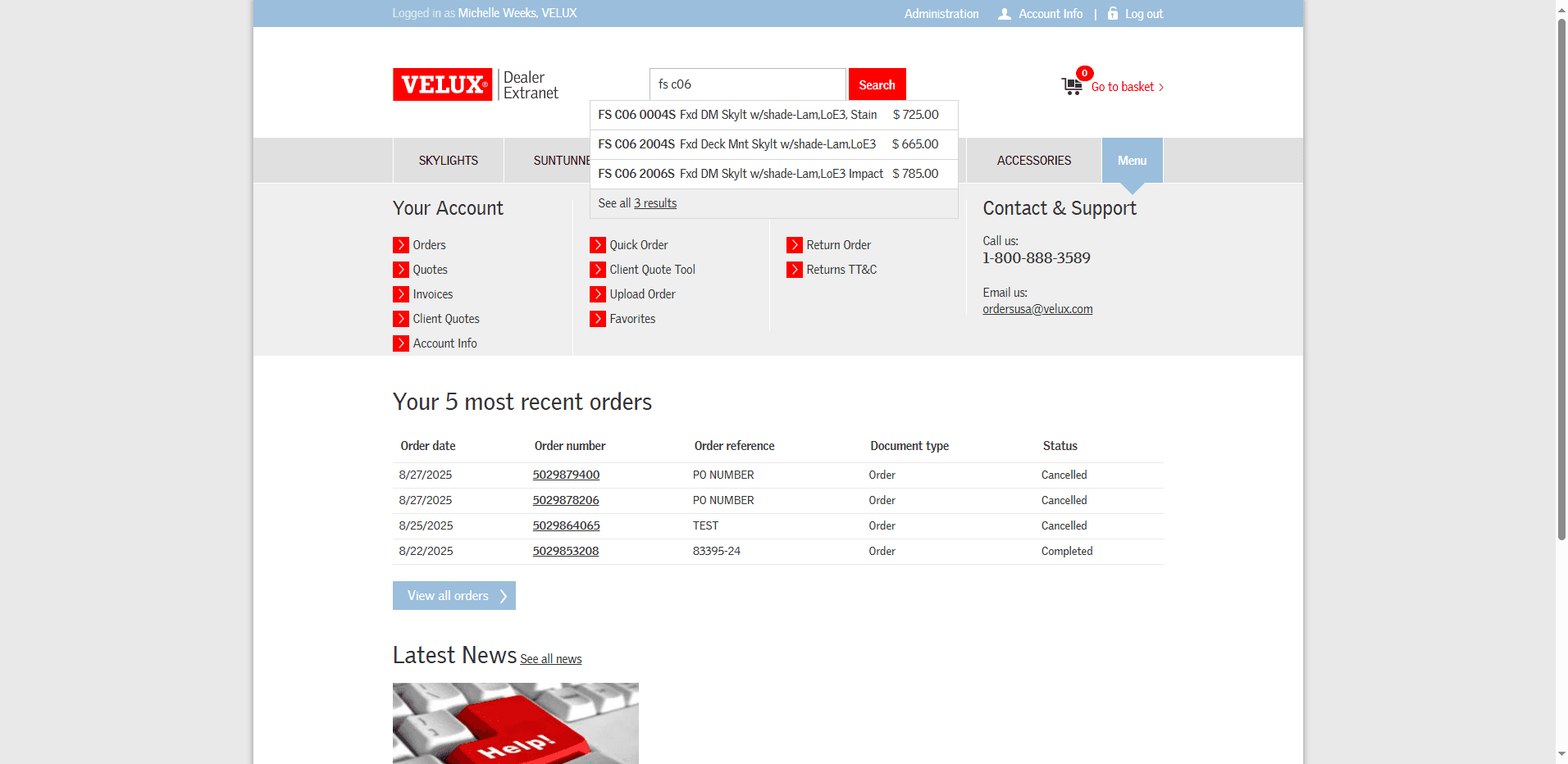
Task: Click the red arrow beside Invoices
Action: 401,294
